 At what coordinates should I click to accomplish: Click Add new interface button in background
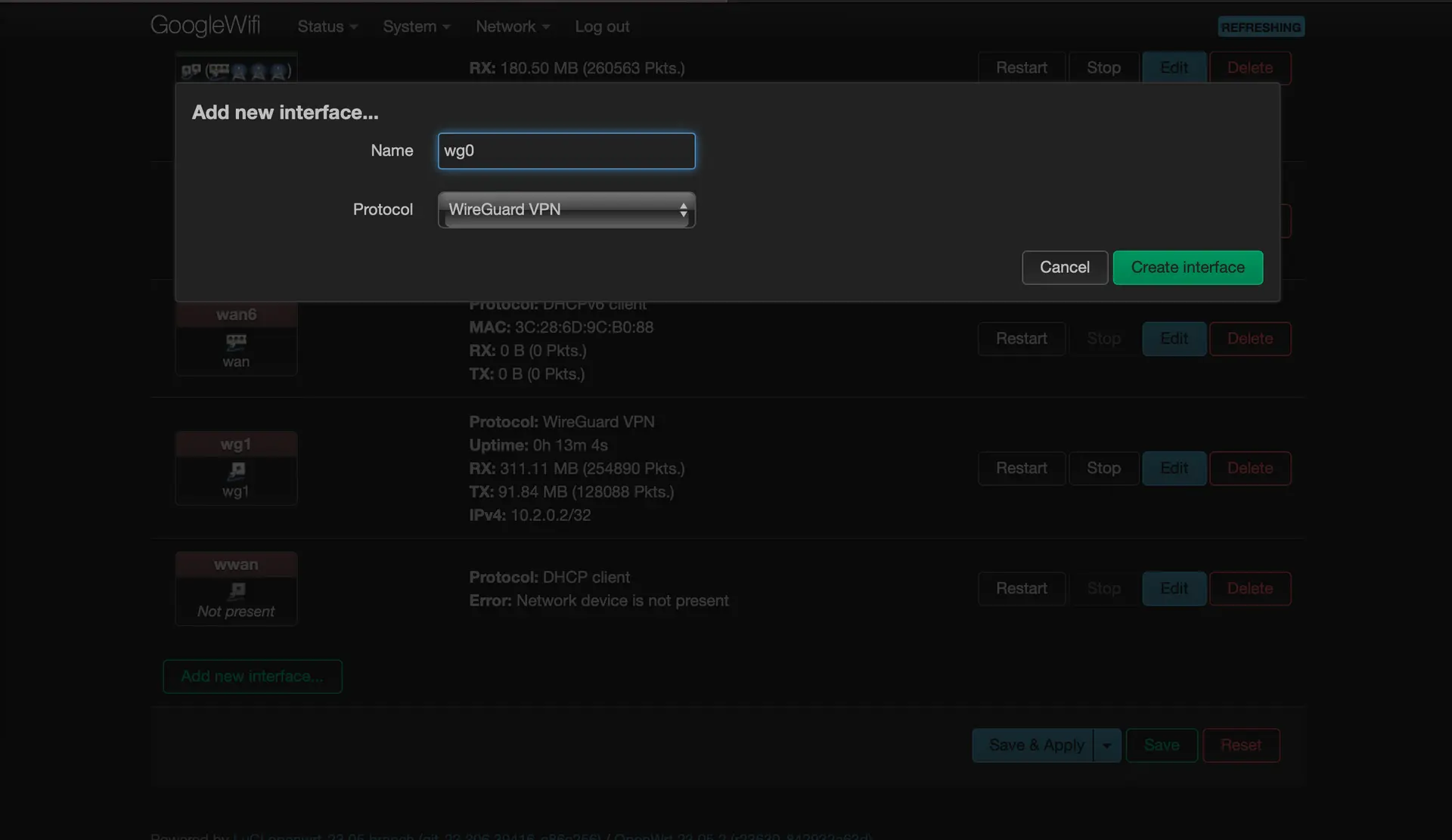[253, 677]
